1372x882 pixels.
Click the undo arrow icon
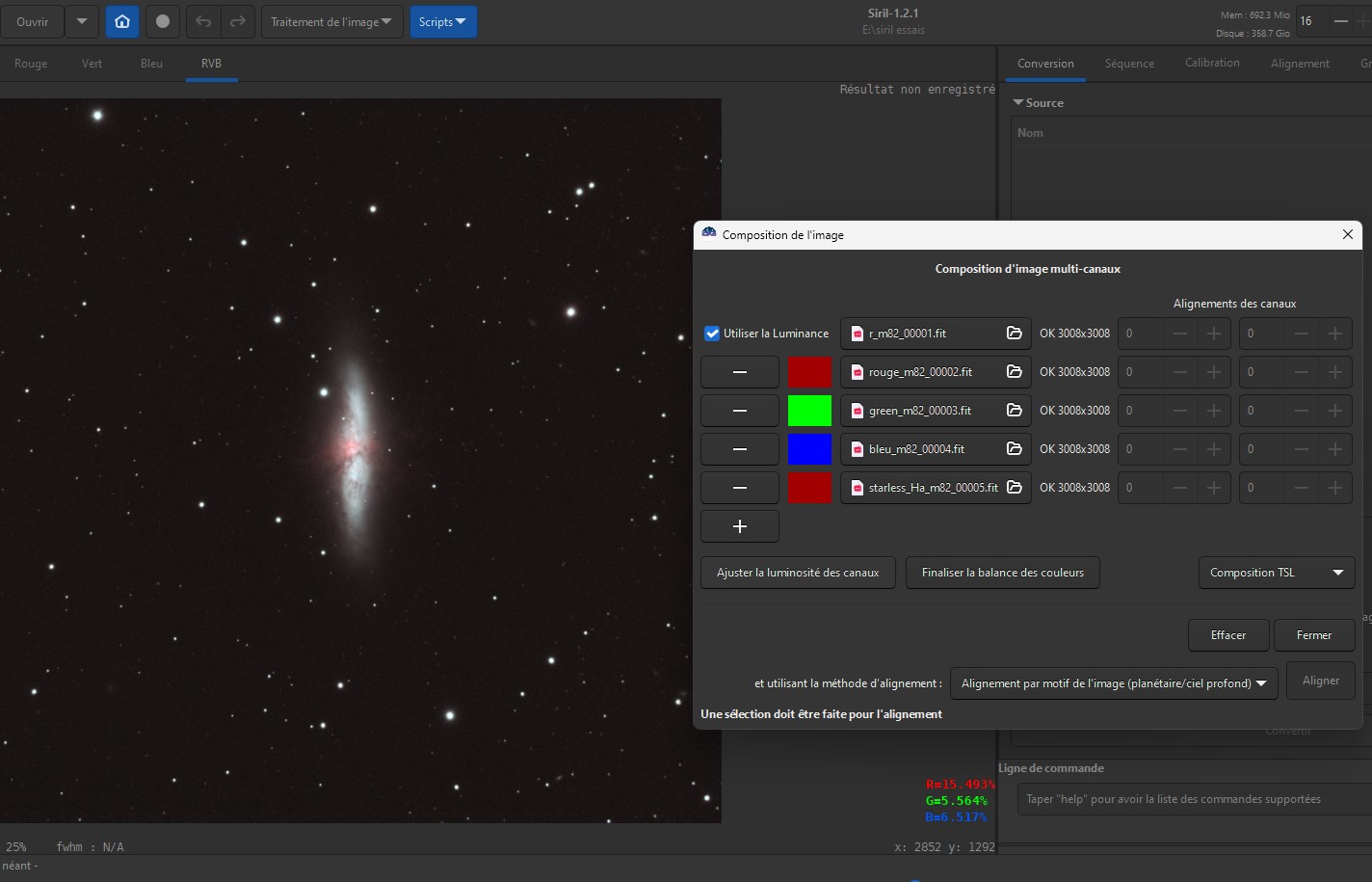[x=203, y=21]
